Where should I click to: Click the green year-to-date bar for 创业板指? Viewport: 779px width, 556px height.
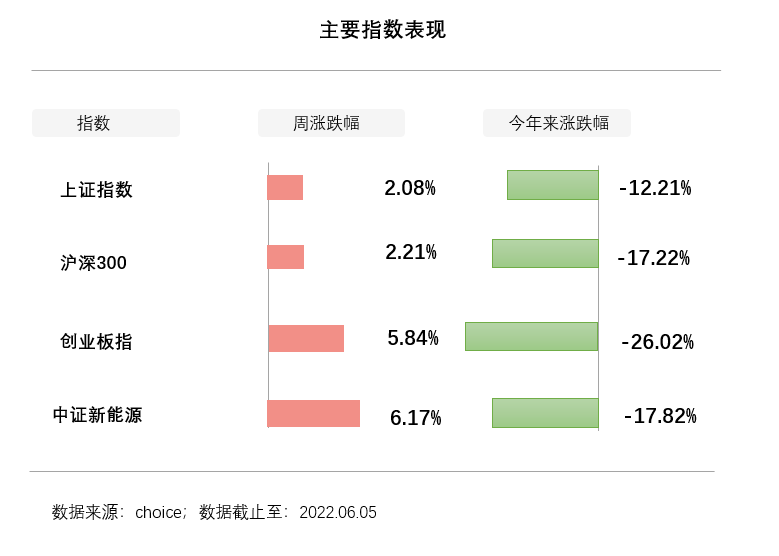coord(532,336)
